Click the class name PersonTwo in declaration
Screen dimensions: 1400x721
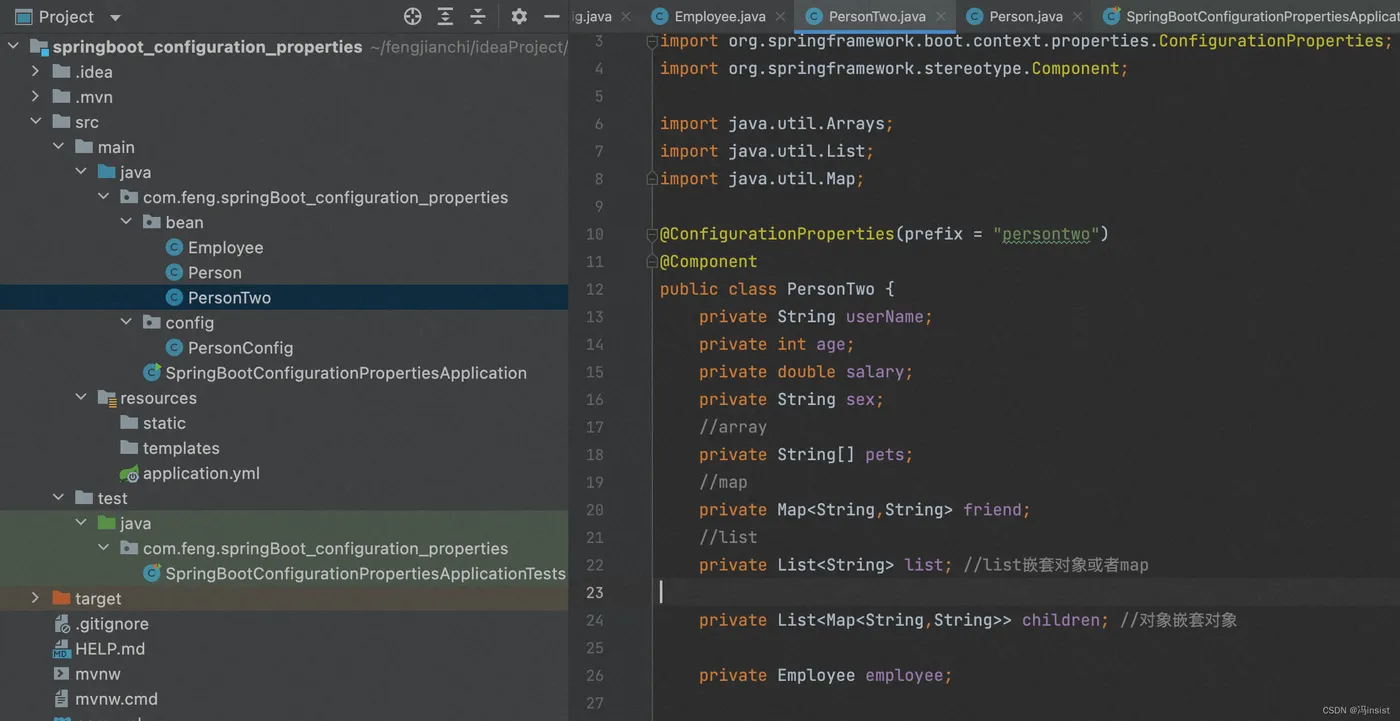(831, 289)
